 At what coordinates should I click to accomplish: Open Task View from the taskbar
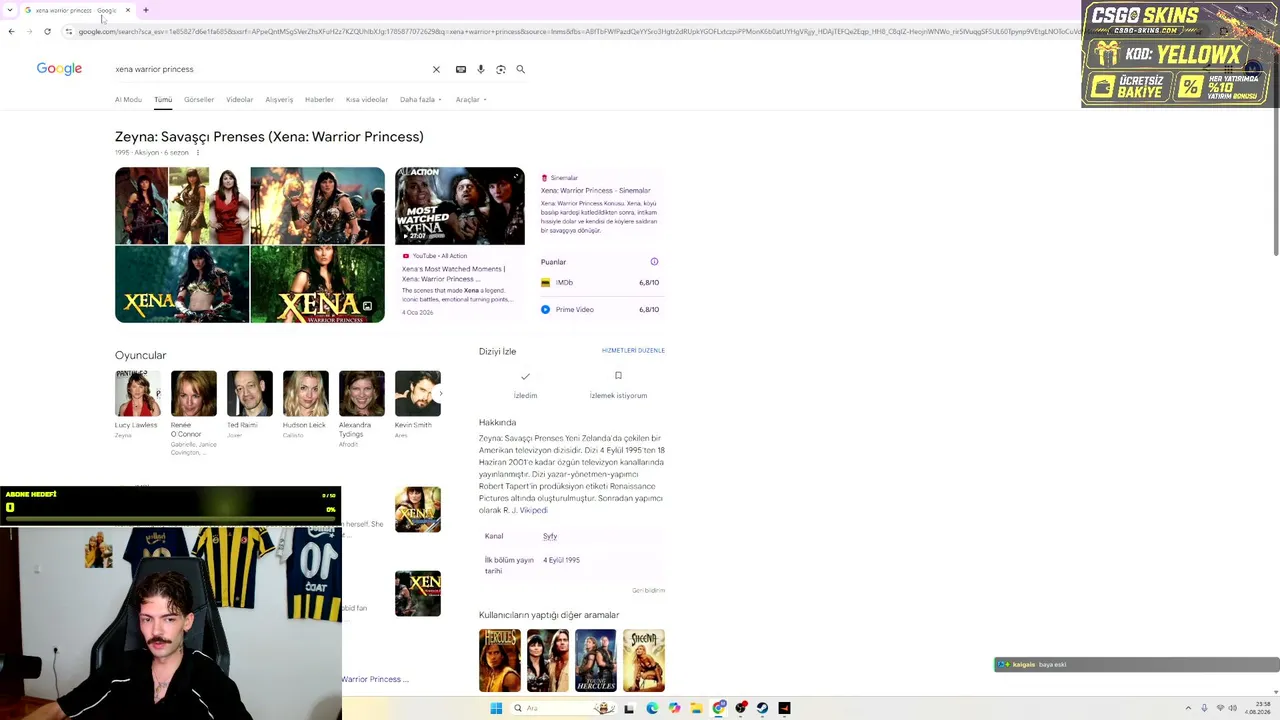pyautogui.click(x=629, y=708)
